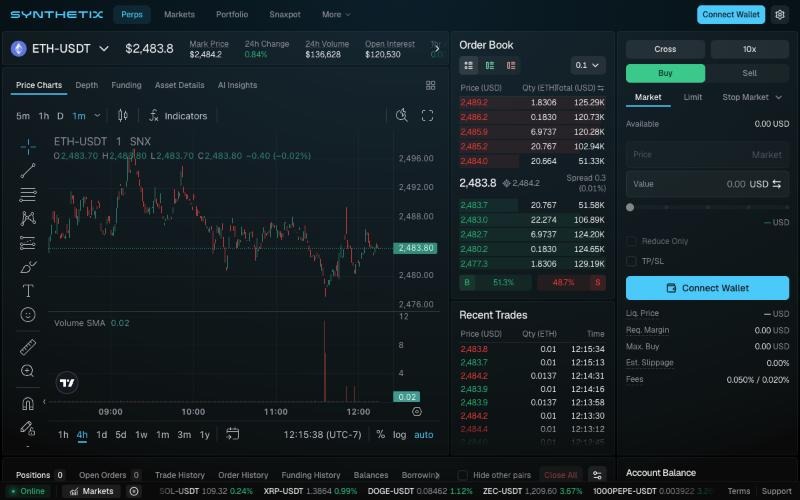Click Connect Wallet in order panel
800x500 pixels.
click(707, 288)
